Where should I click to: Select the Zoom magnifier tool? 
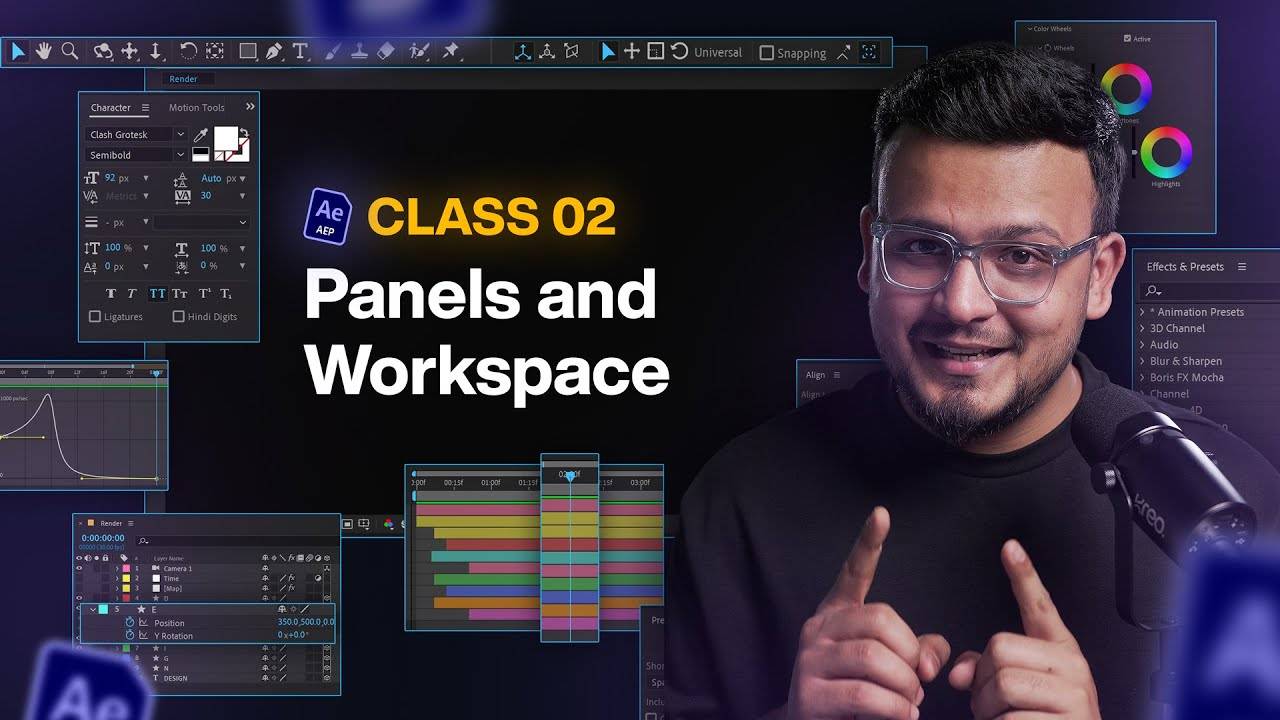click(x=70, y=51)
